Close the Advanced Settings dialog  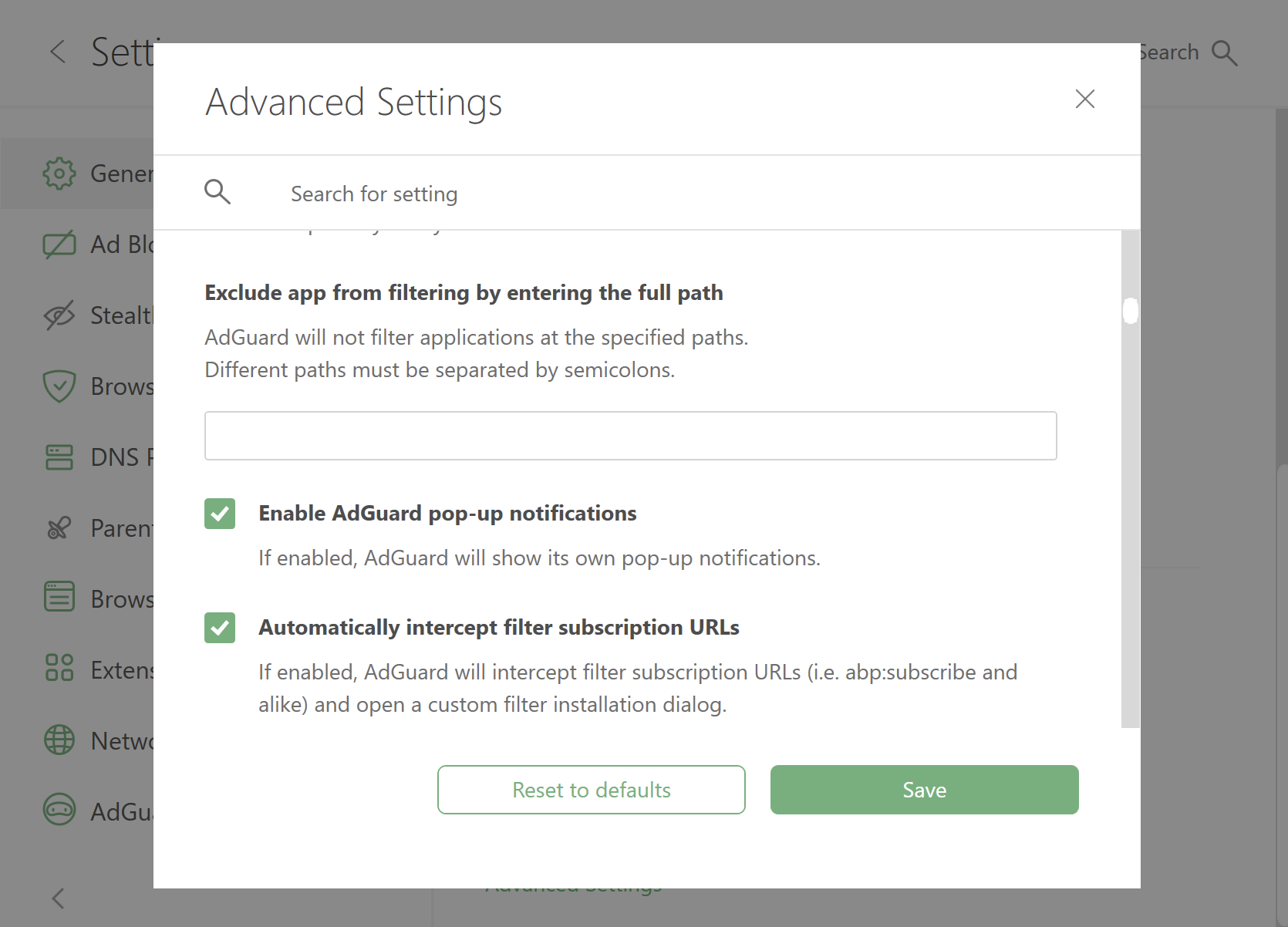click(x=1085, y=99)
